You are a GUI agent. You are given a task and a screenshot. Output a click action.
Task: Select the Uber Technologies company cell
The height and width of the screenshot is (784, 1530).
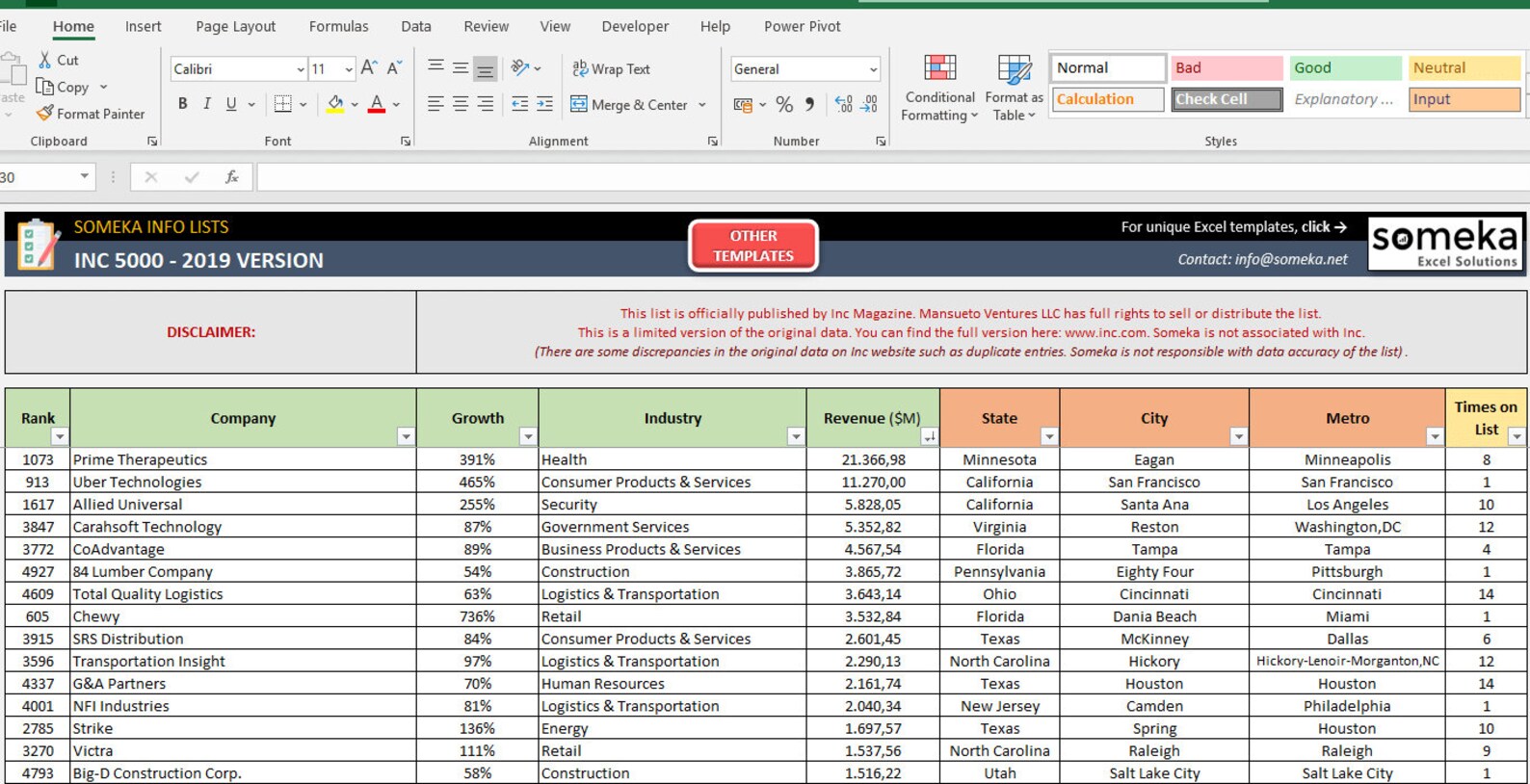[243, 483]
